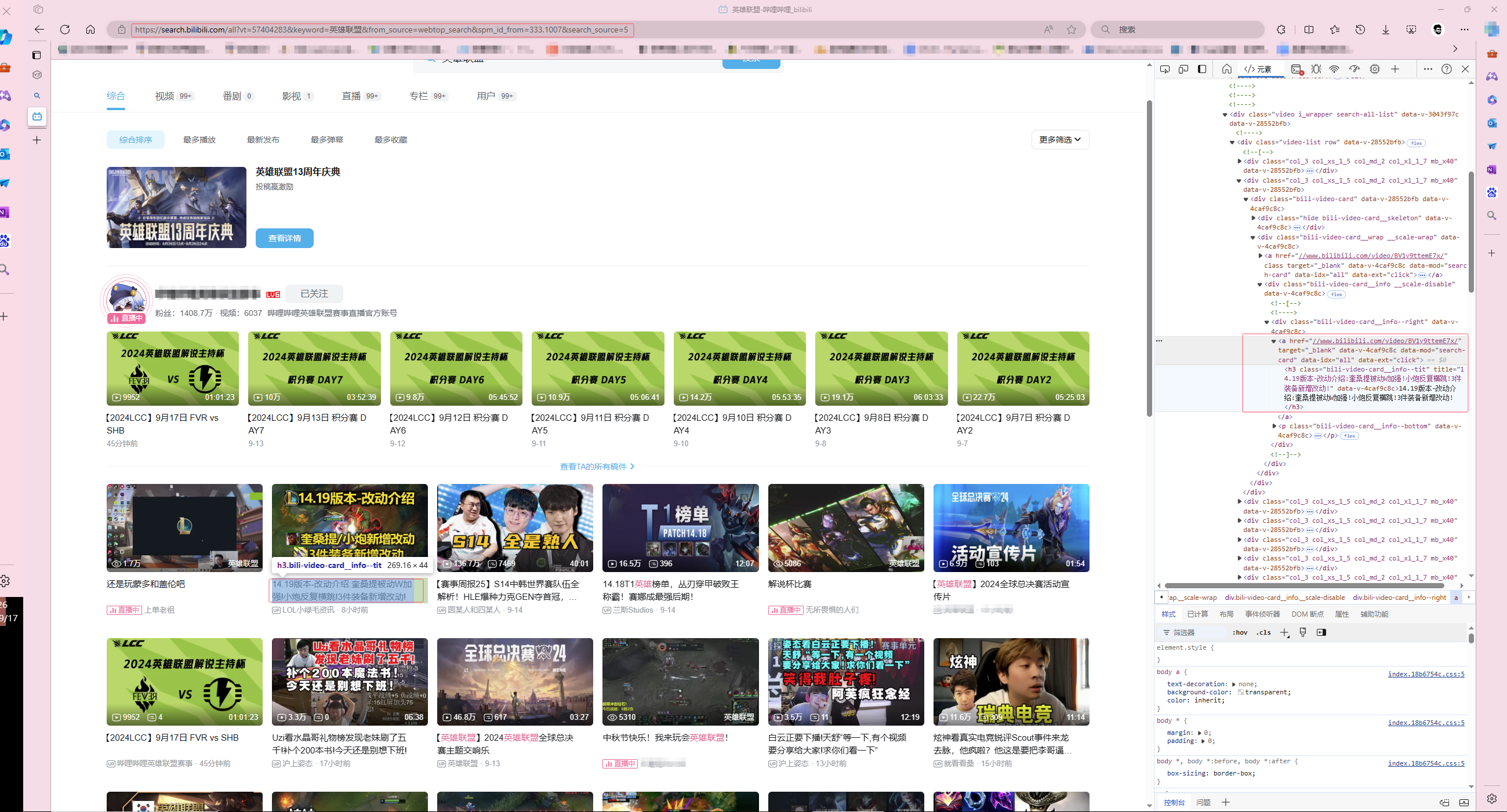This screenshot has height=812, width=1507.
Task: Open the 事件侦听器 tab in DevTools
Action: pyautogui.click(x=1262, y=614)
